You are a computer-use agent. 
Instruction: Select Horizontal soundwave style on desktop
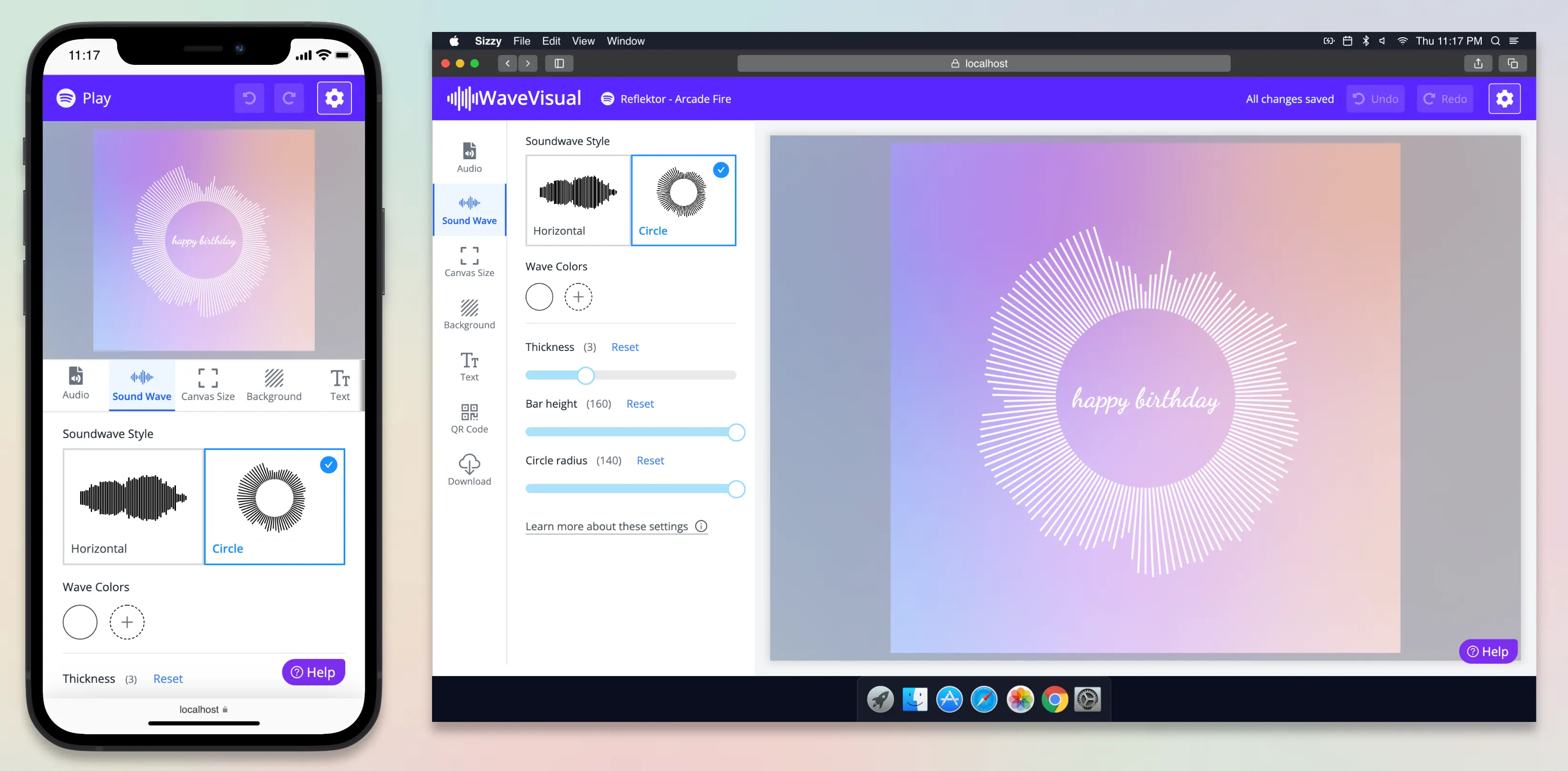click(x=577, y=200)
